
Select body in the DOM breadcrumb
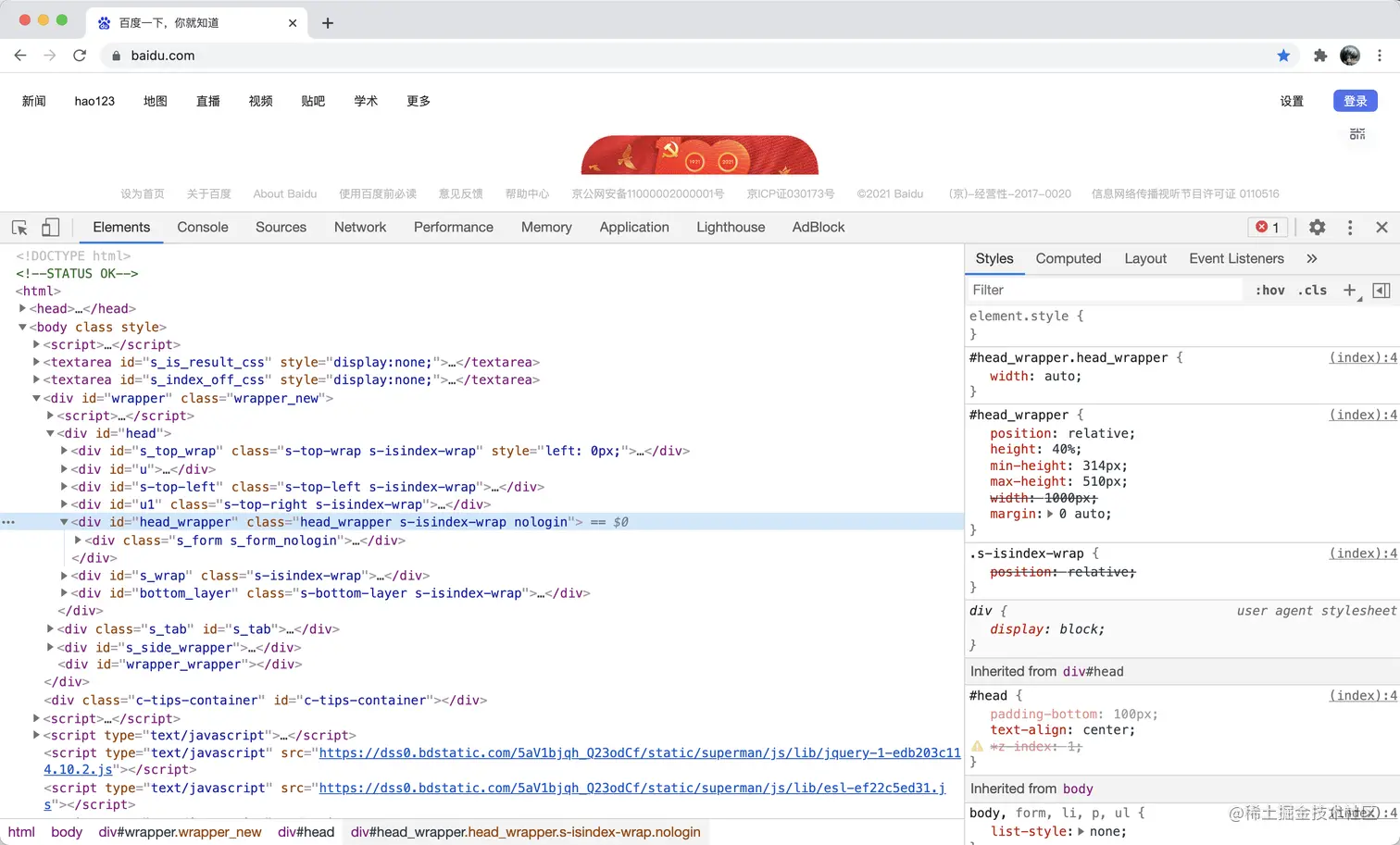67,832
